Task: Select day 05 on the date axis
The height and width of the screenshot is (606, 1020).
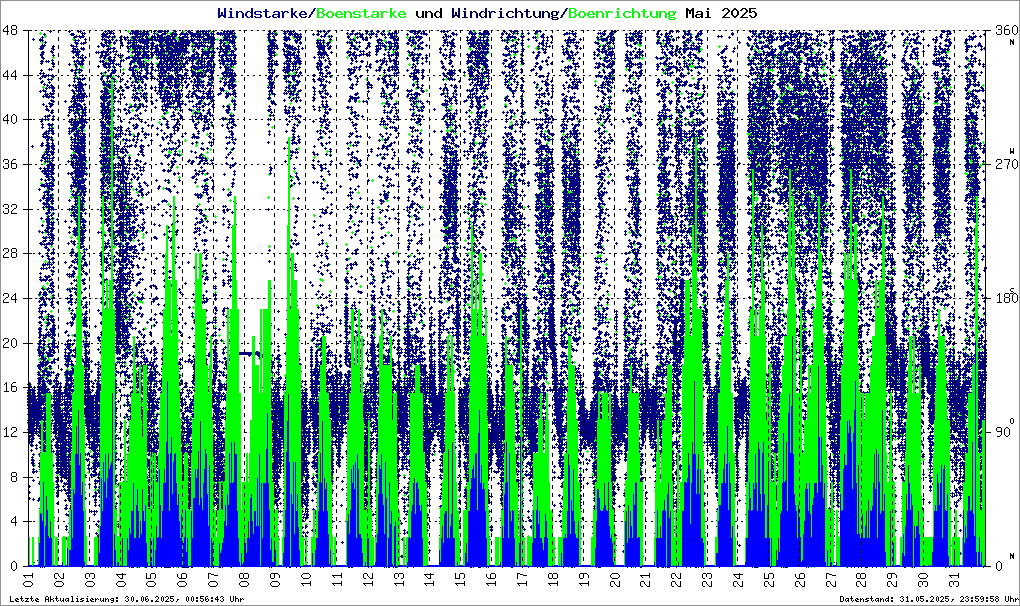Action: [x=151, y=579]
